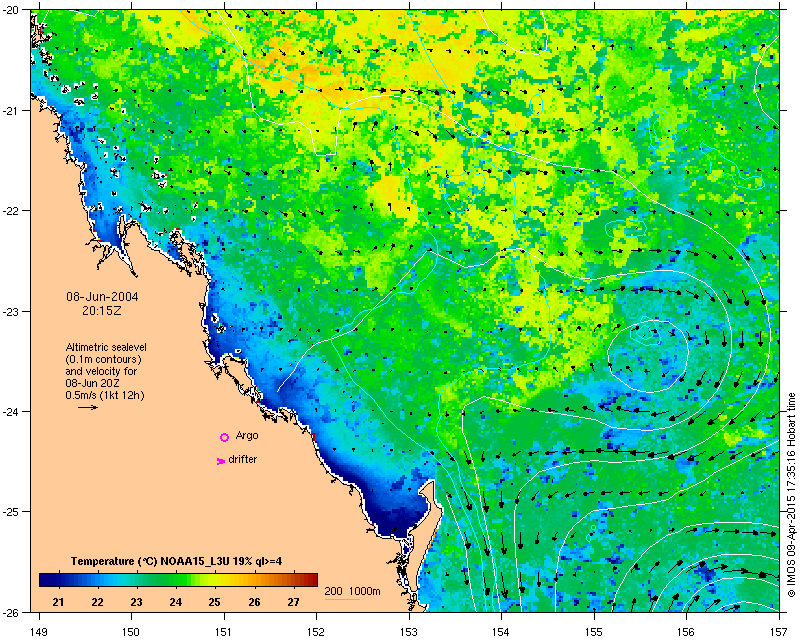Click the '08-Jun 20Z' caption line
The height and width of the screenshot is (640, 800).
92,383
